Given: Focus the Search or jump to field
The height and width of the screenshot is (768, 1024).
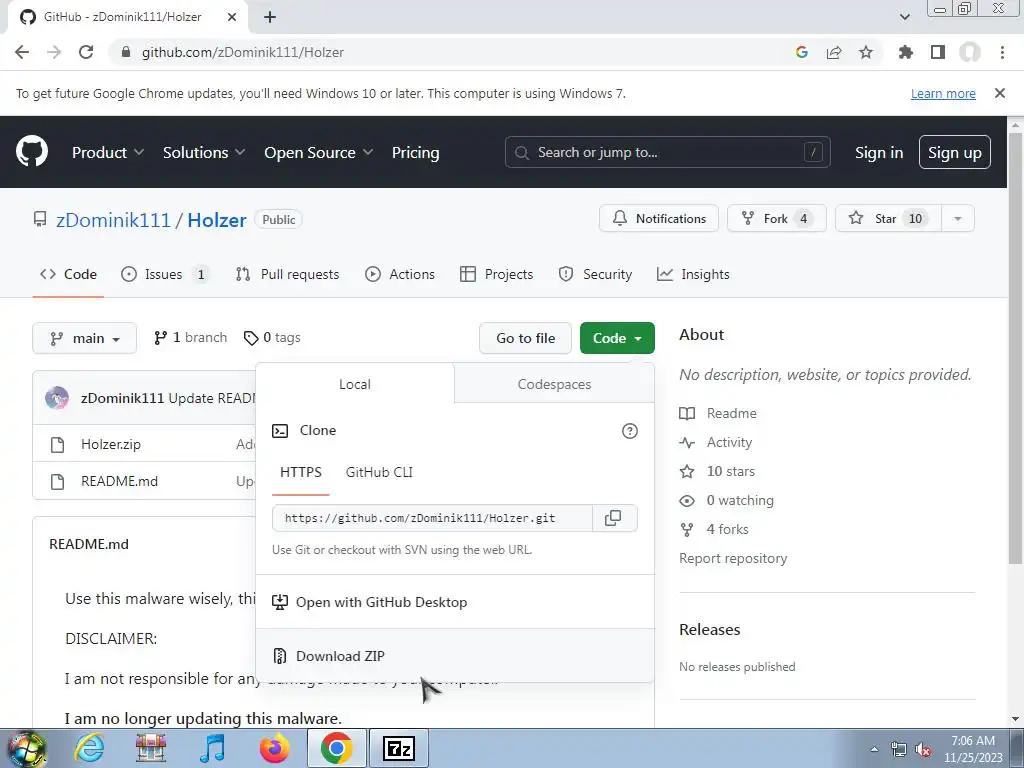Looking at the screenshot, I should (667, 152).
